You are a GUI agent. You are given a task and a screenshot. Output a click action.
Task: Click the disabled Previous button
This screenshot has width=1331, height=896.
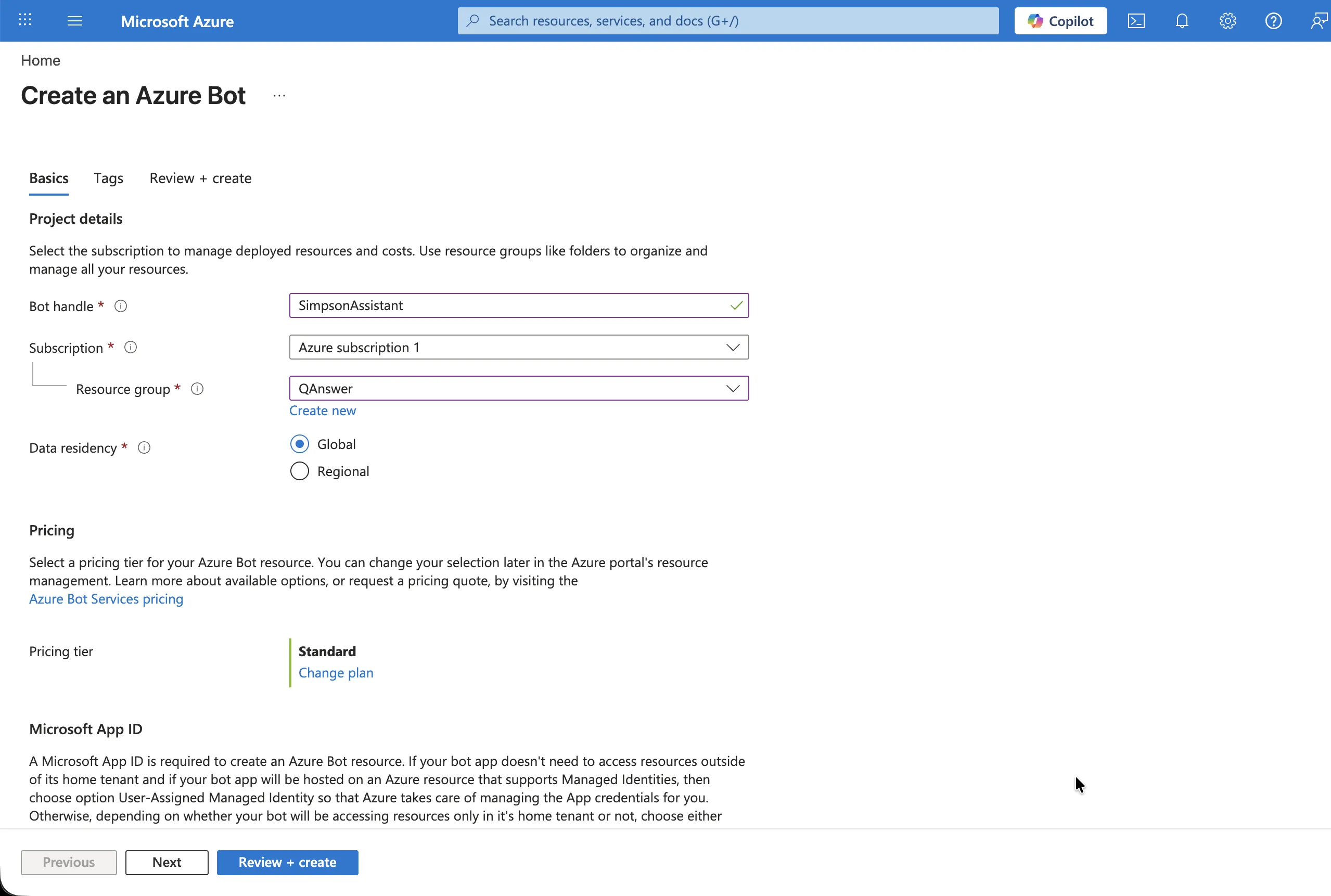(x=69, y=862)
